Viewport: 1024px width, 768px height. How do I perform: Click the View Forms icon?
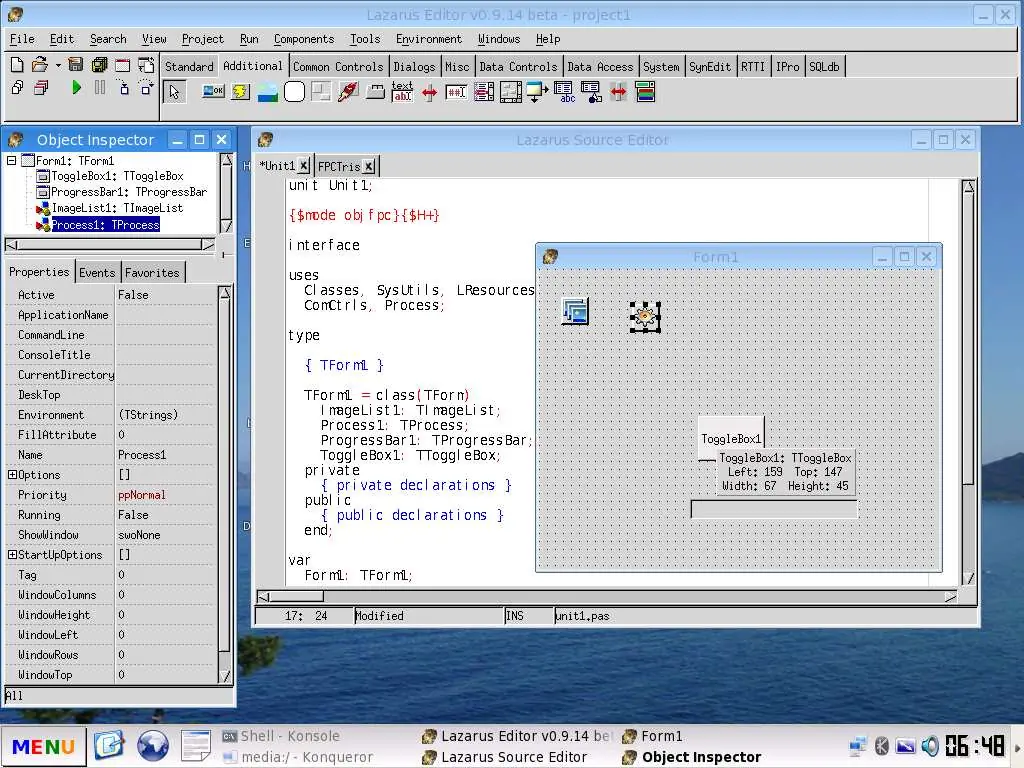(40, 88)
